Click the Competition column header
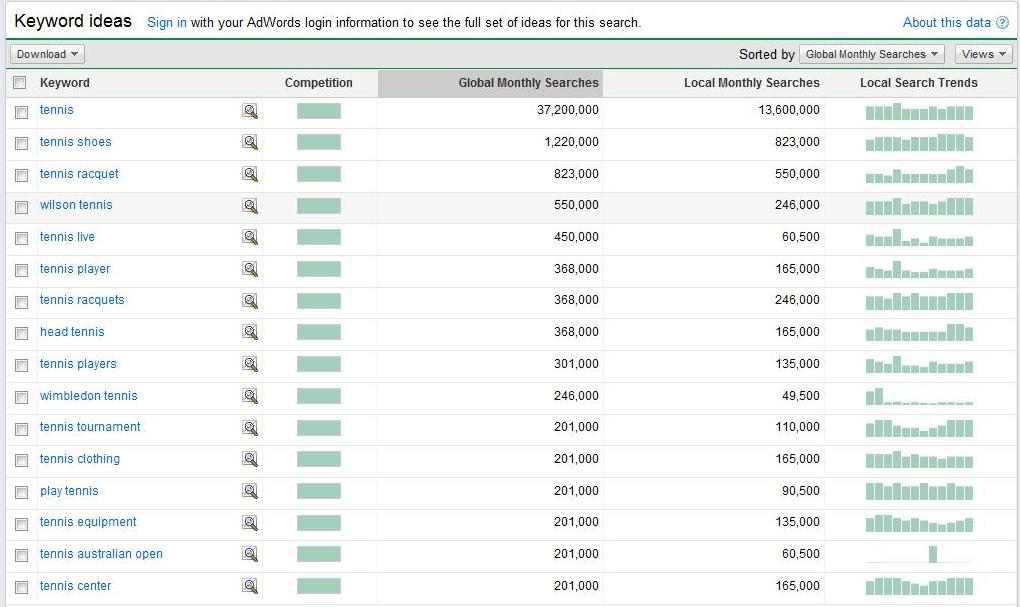This screenshot has width=1020, height=607. click(x=318, y=83)
